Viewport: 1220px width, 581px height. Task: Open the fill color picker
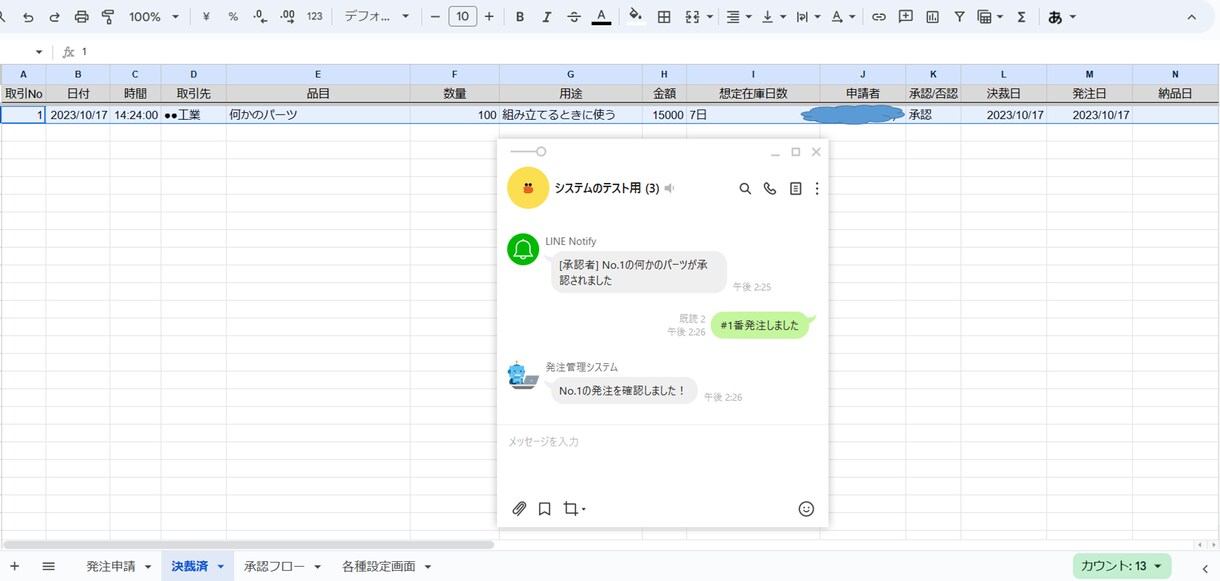point(635,17)
